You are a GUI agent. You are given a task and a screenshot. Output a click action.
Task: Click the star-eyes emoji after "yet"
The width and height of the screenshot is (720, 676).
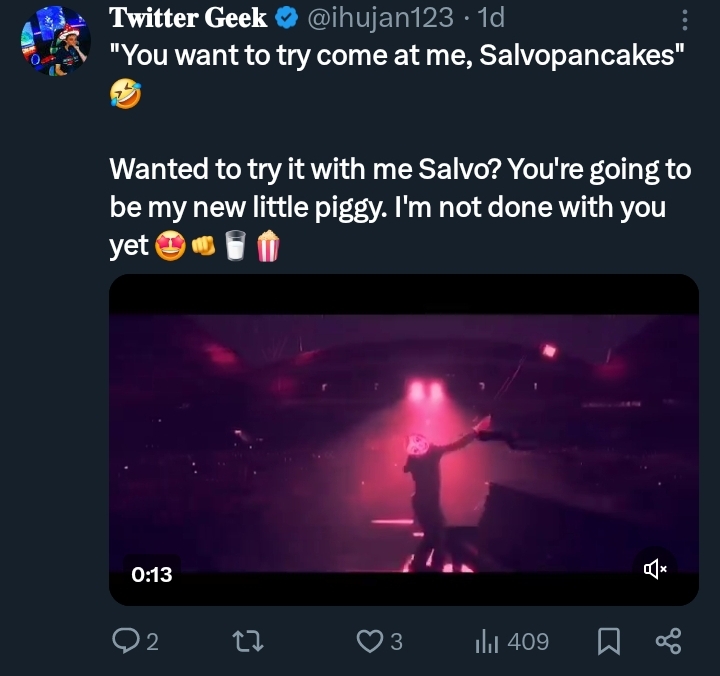tap(169, 246)
